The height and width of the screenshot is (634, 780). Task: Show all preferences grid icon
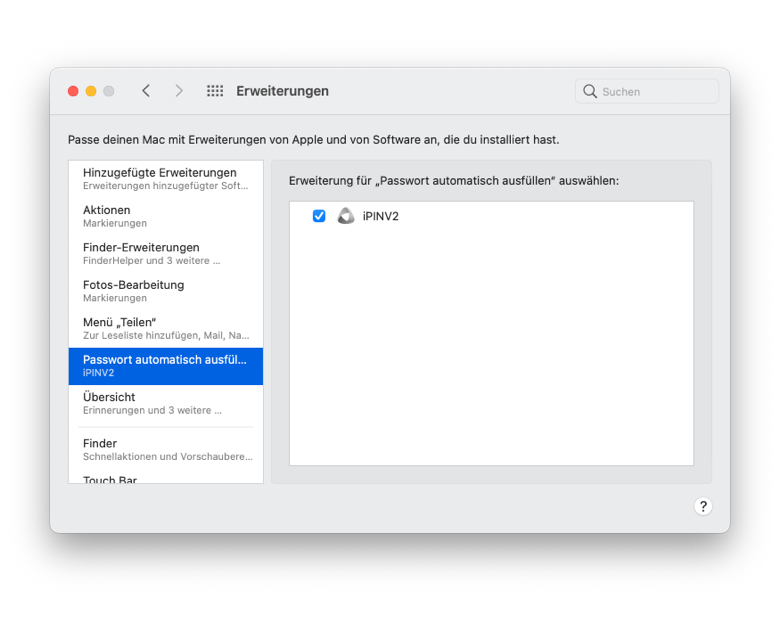coord(215,91)
